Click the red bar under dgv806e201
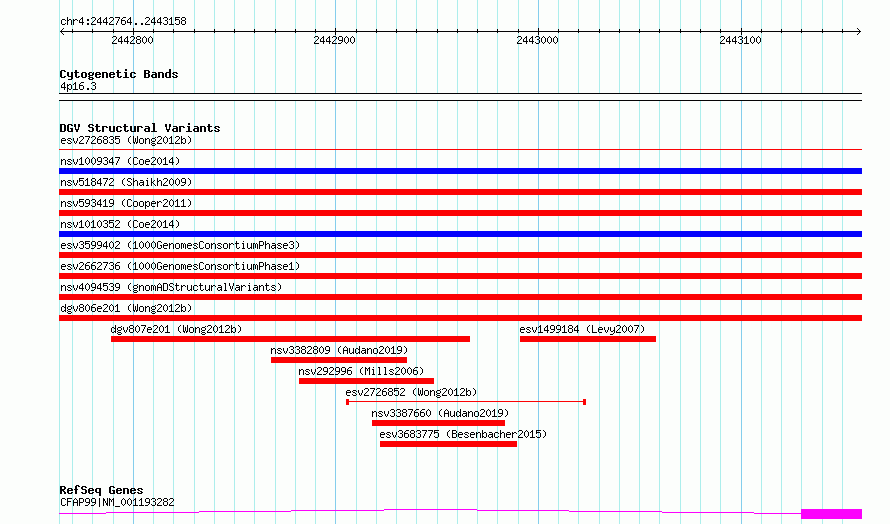Image resolution: width=890 pixels, height=524 pixels. tap(460, 318)
